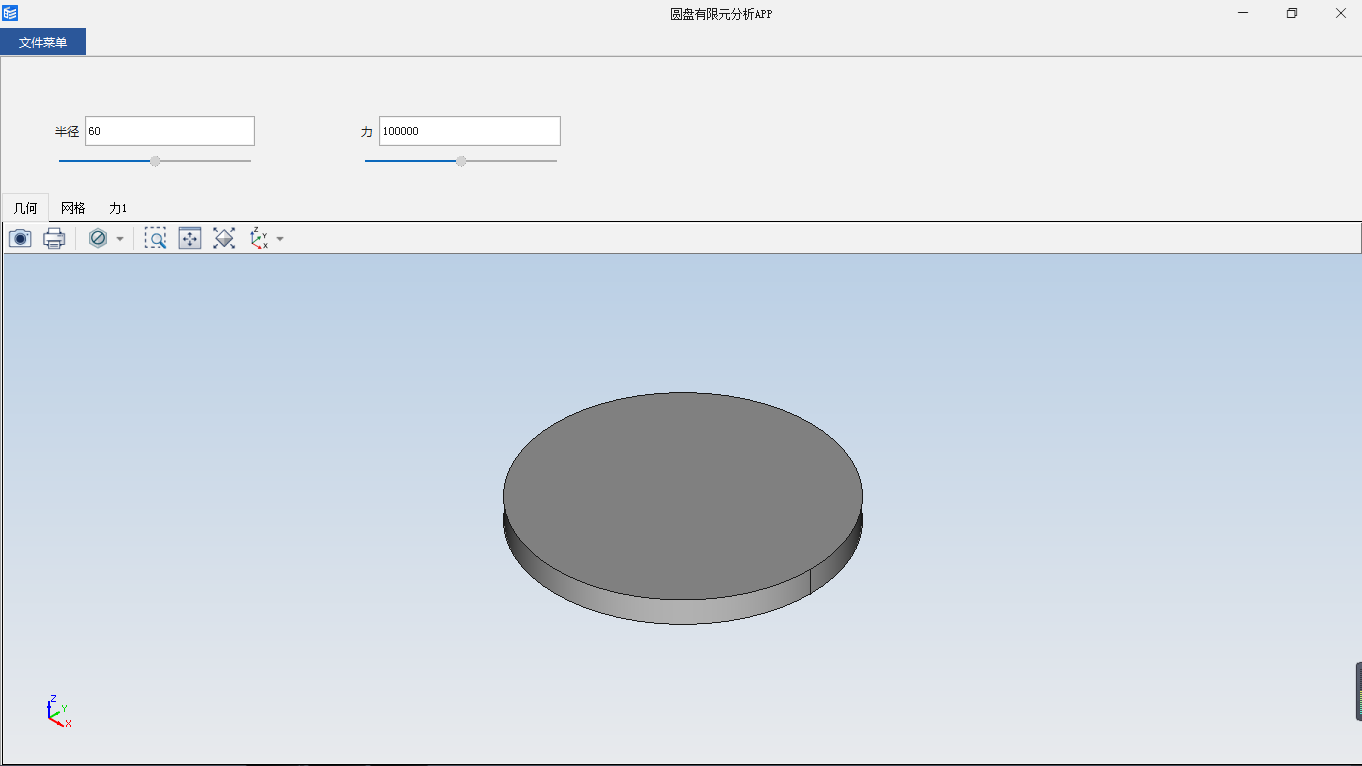The width and height of the screenshot is (1362, 766).
Task: Click the 半径 slider handle
Action: tap(155, 161)
